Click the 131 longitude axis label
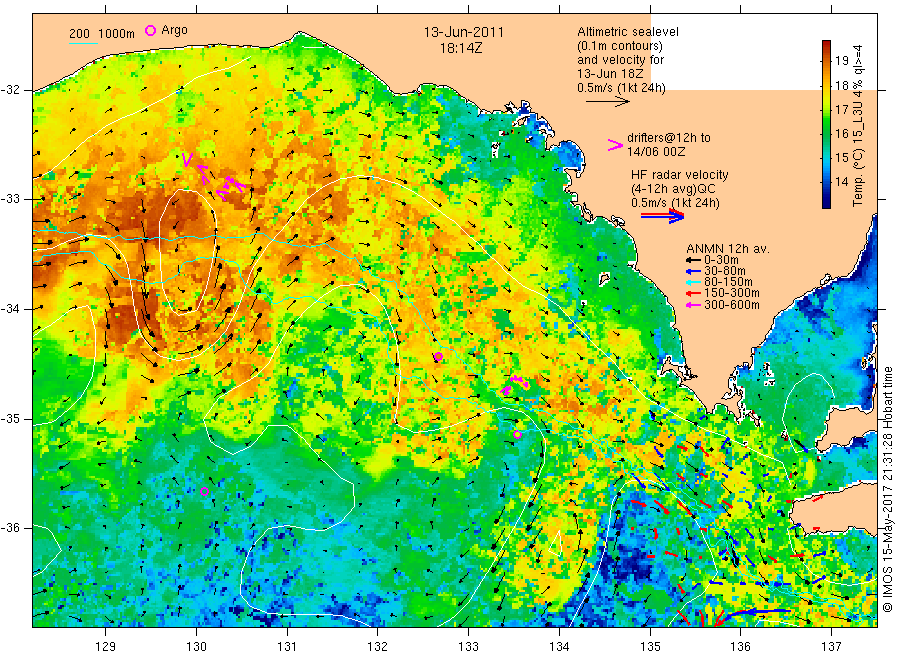This screenshot has height=660, width=900. [x=287, y=647]
